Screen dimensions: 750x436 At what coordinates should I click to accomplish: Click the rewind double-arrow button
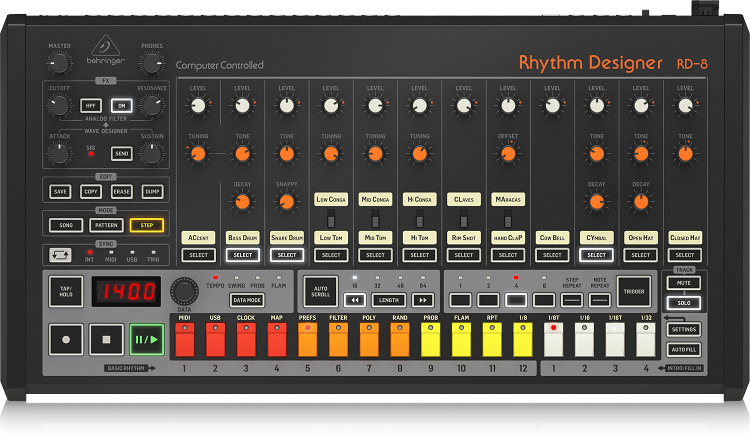click(355, 299)
